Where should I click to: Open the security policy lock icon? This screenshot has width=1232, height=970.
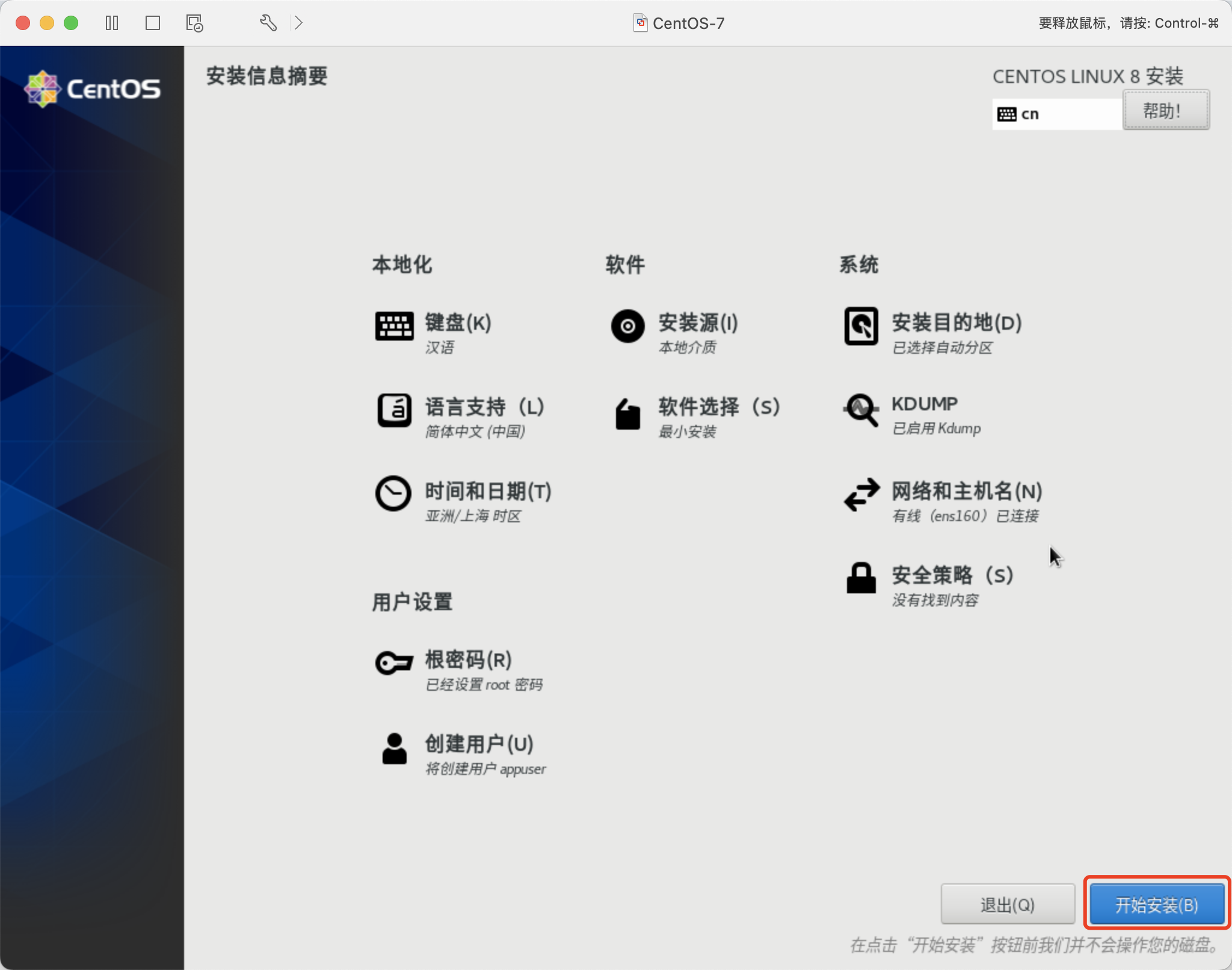click(x=861, y=578)
